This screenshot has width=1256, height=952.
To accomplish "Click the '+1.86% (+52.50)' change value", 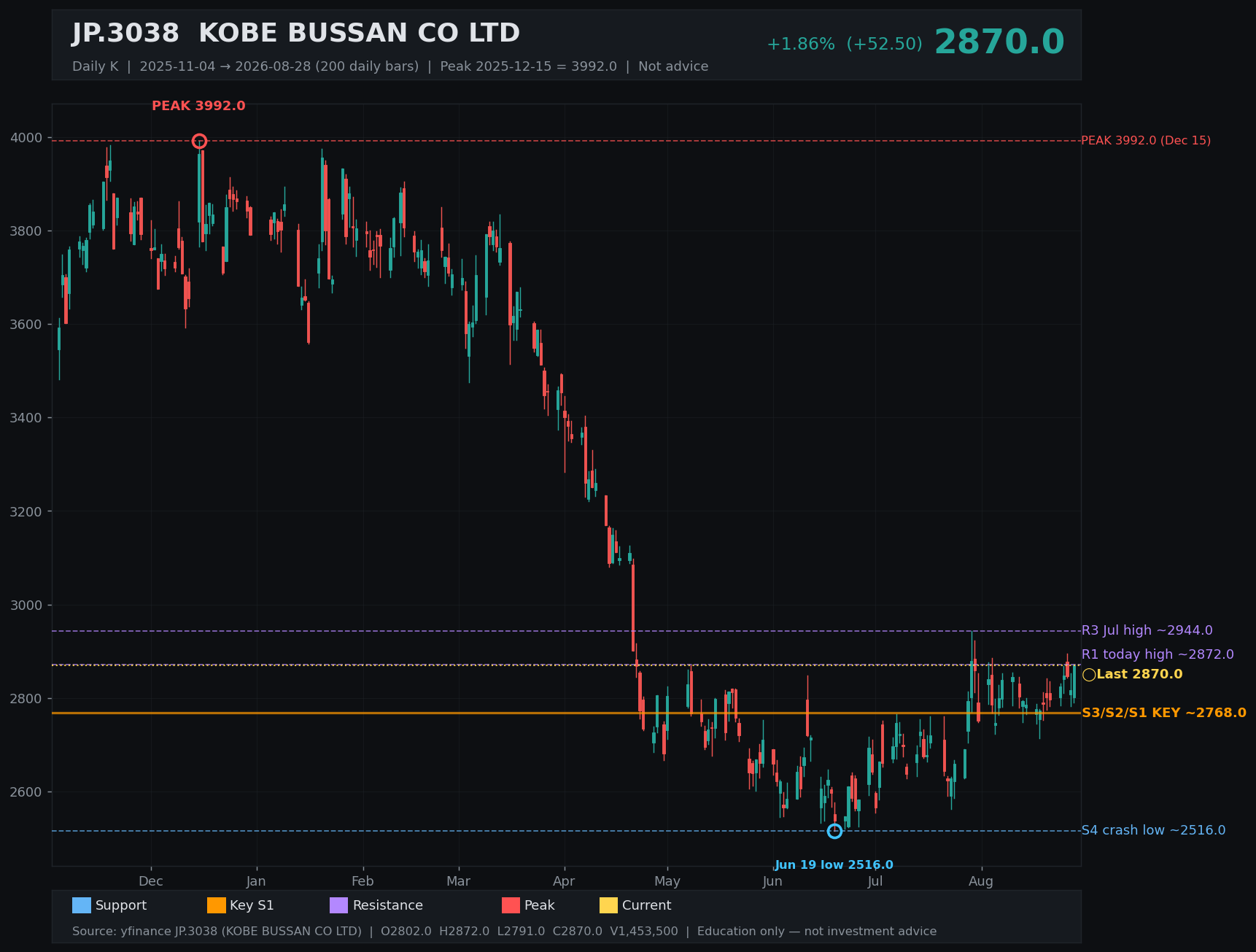I will (845, 44).
